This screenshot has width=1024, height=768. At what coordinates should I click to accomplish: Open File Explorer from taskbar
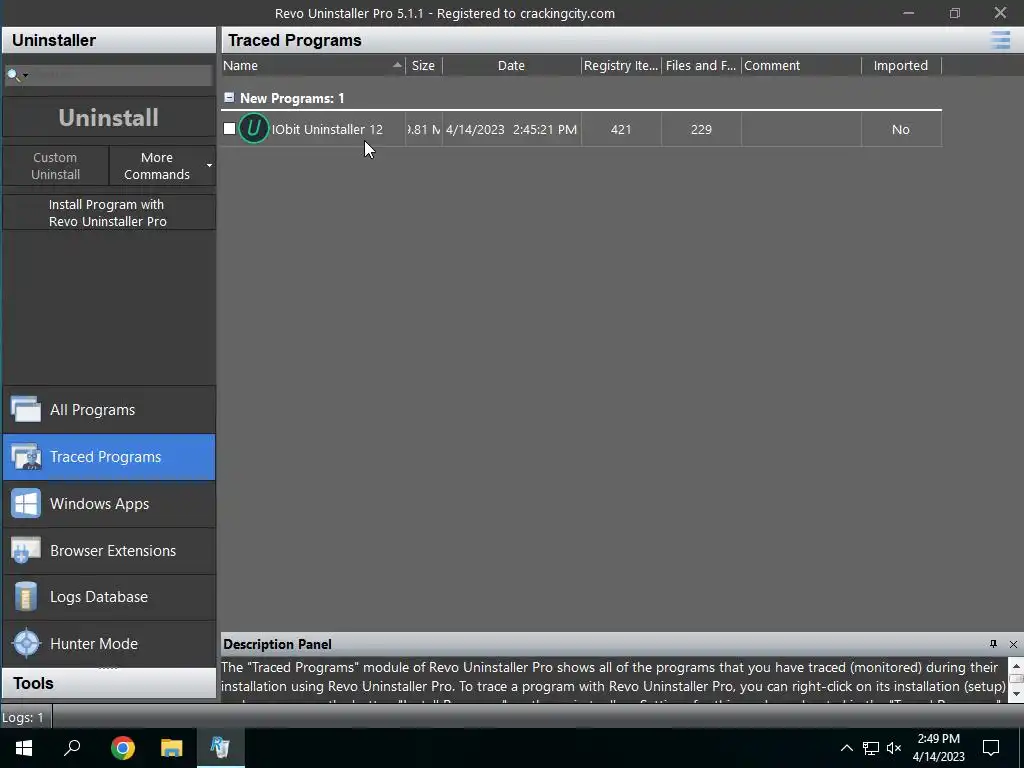(x=171, y=748)
